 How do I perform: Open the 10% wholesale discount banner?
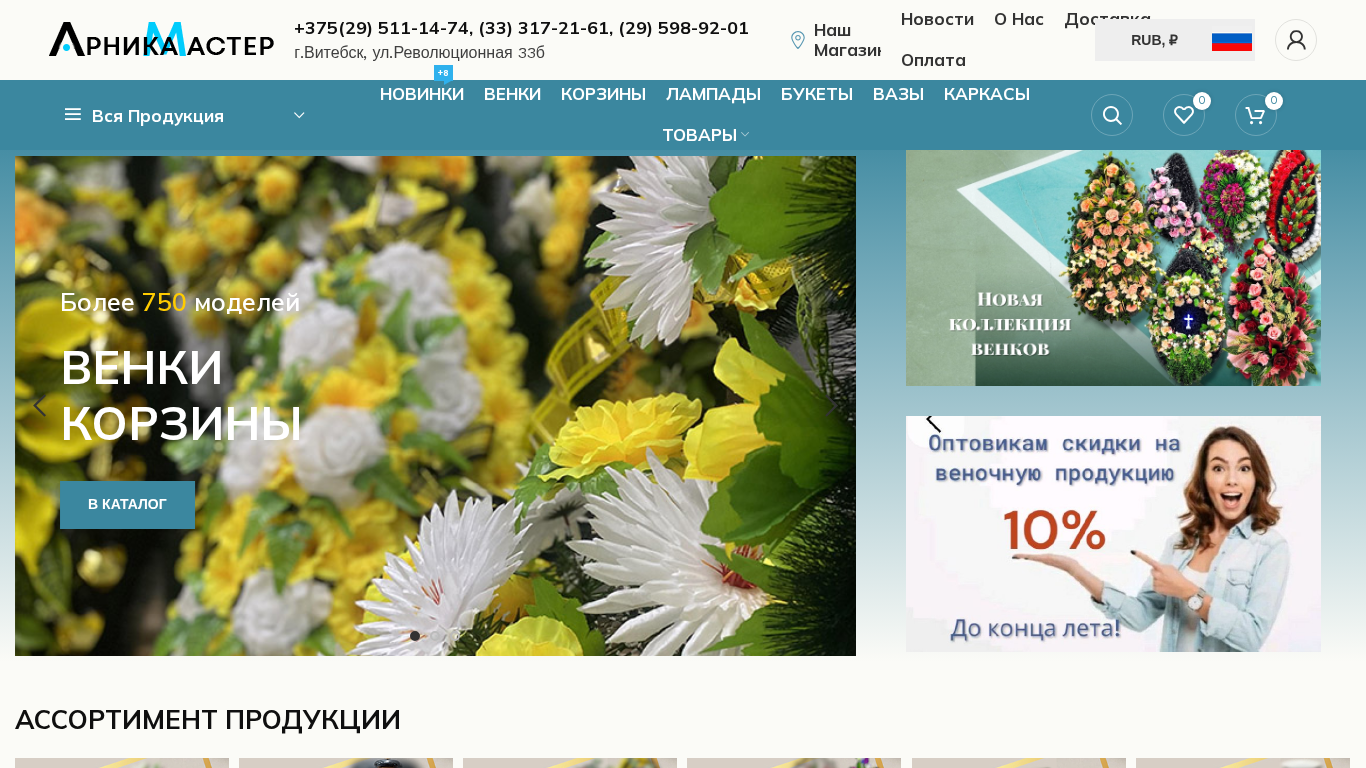[1113, 534]
